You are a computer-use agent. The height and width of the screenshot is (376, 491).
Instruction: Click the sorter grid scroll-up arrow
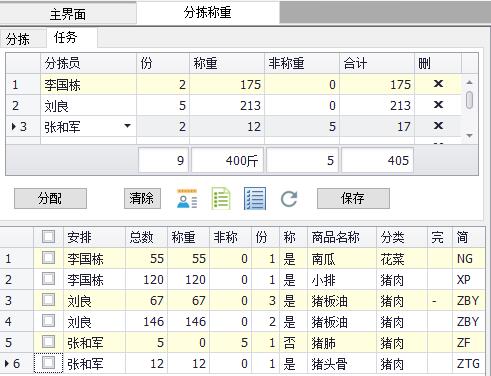(x=469, y=82)
